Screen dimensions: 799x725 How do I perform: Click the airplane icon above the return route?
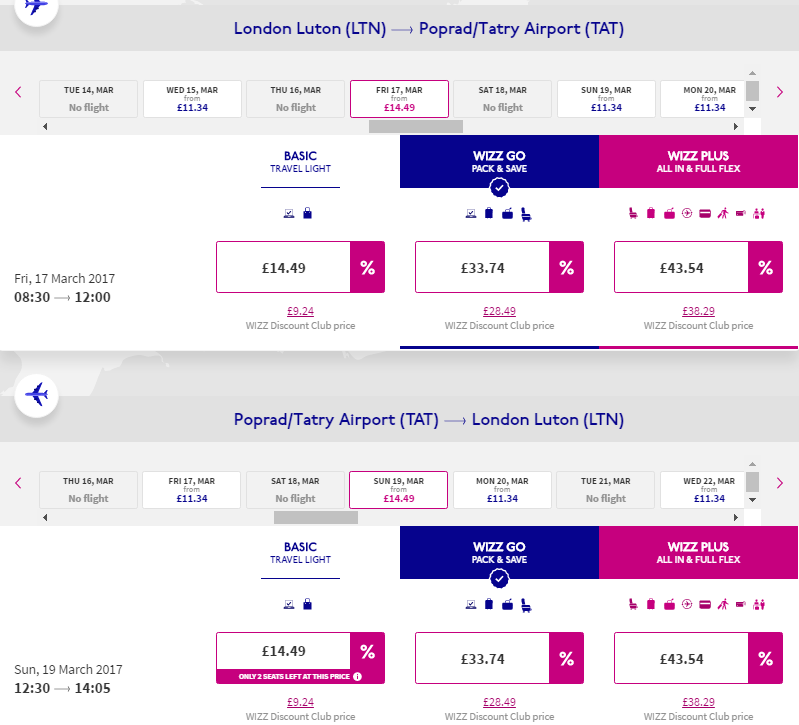pos(37,394)
